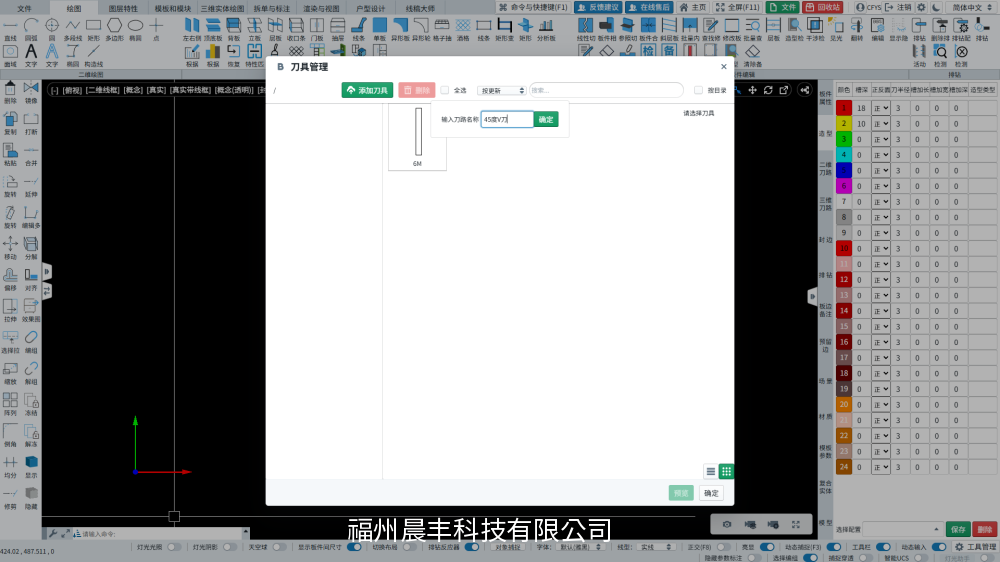Open settings gear in top bar

tap(922, 7)
